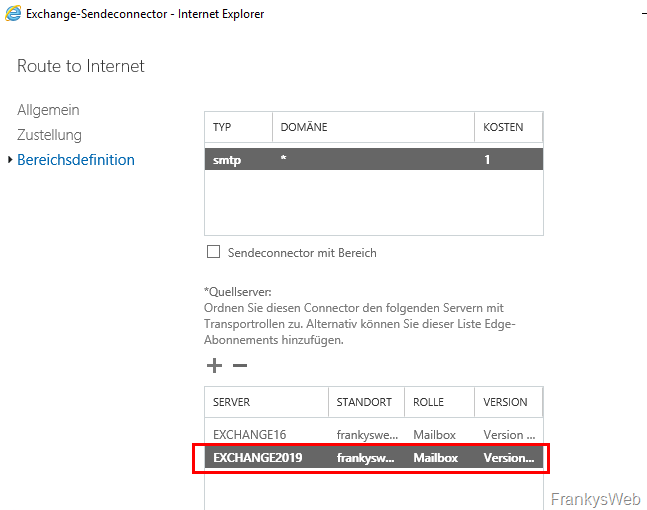Sort servers by STANDORT column

364,402
